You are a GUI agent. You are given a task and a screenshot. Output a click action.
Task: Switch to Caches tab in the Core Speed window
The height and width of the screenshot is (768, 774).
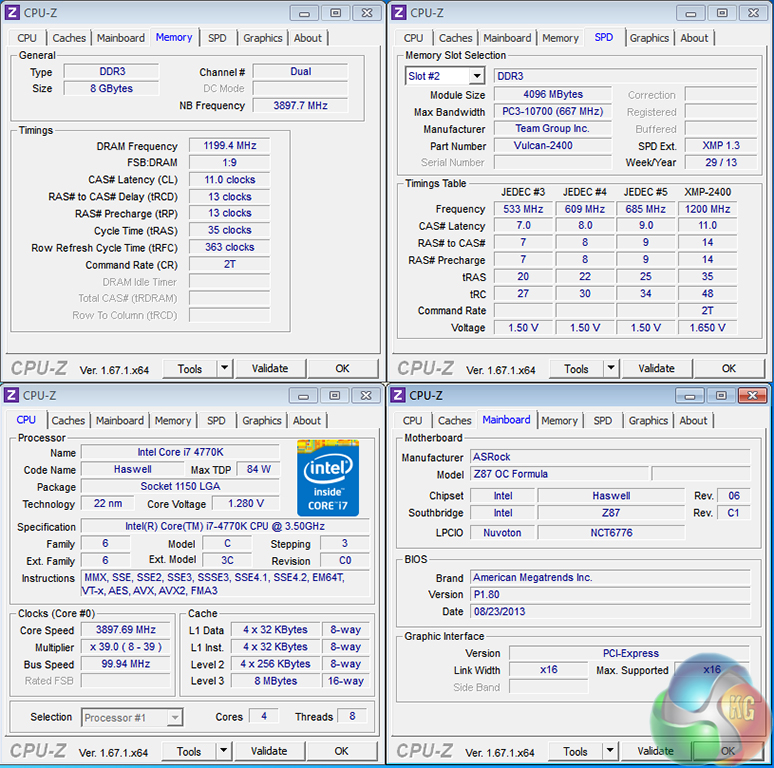[x=68, y=421]
